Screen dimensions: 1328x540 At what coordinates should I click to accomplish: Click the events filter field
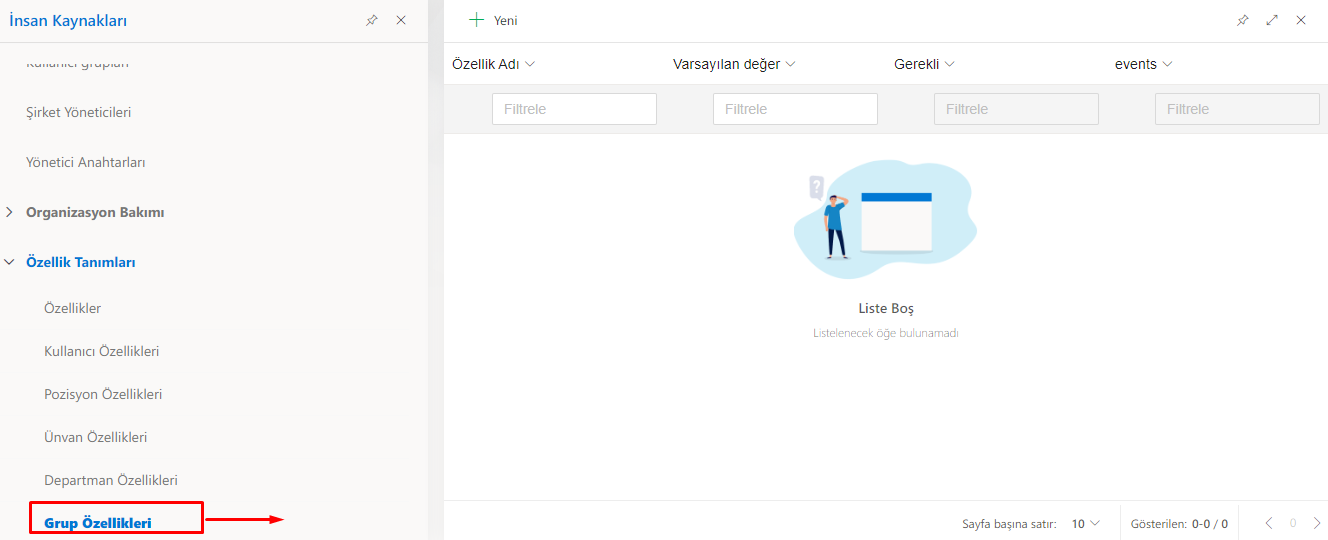point(1237,109)
